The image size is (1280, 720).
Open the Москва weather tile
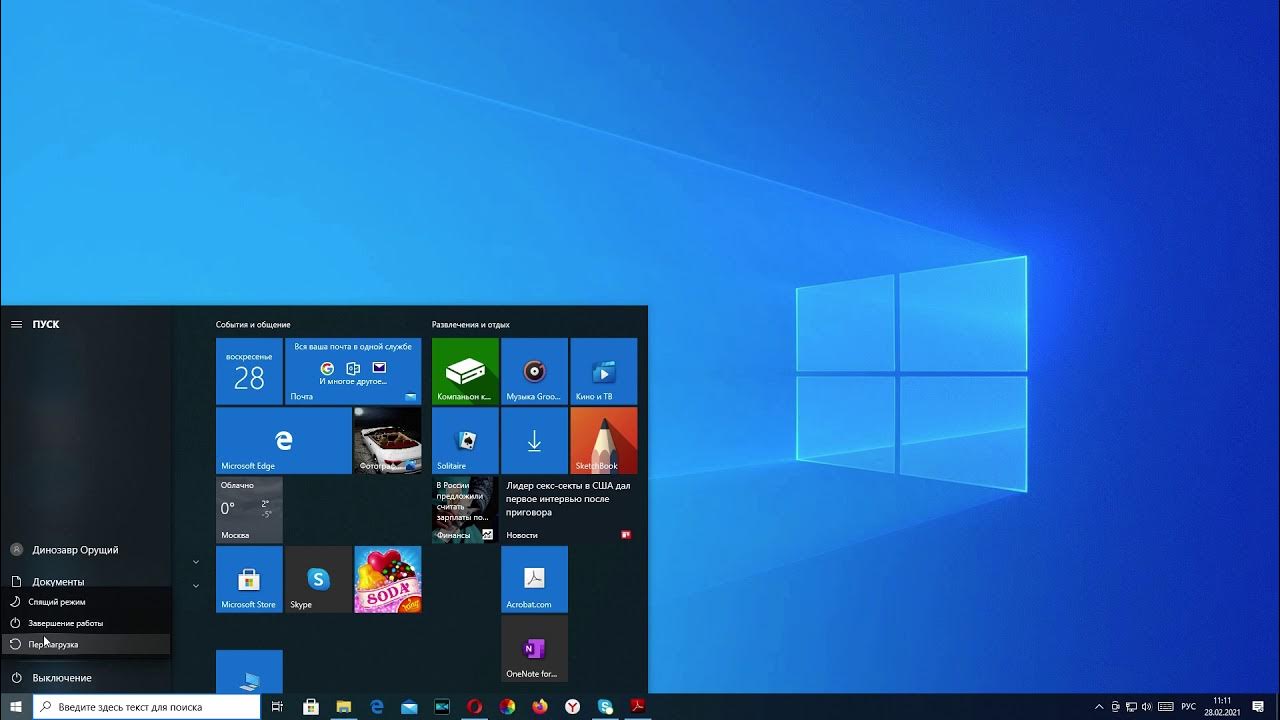(249, 509)
